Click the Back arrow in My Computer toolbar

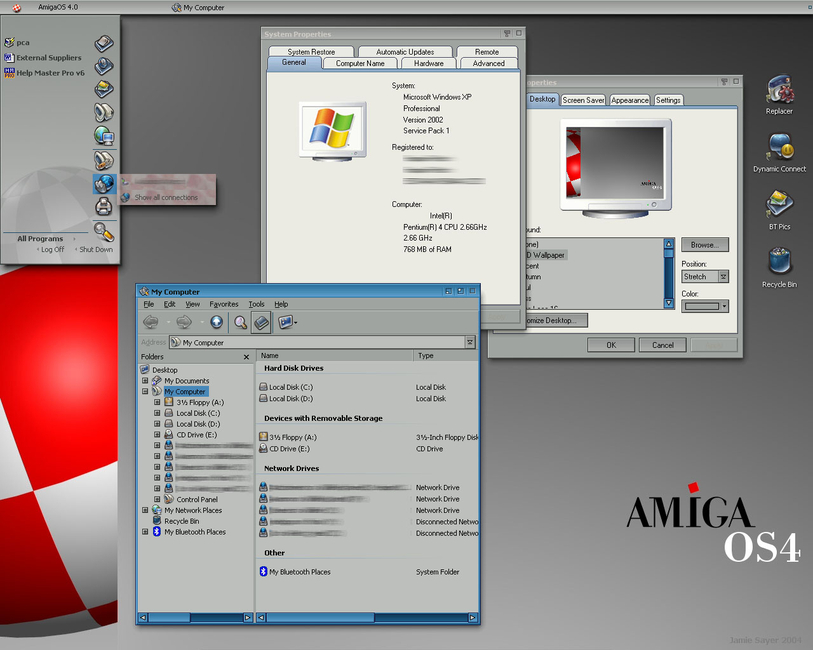(x=151, y=322)
